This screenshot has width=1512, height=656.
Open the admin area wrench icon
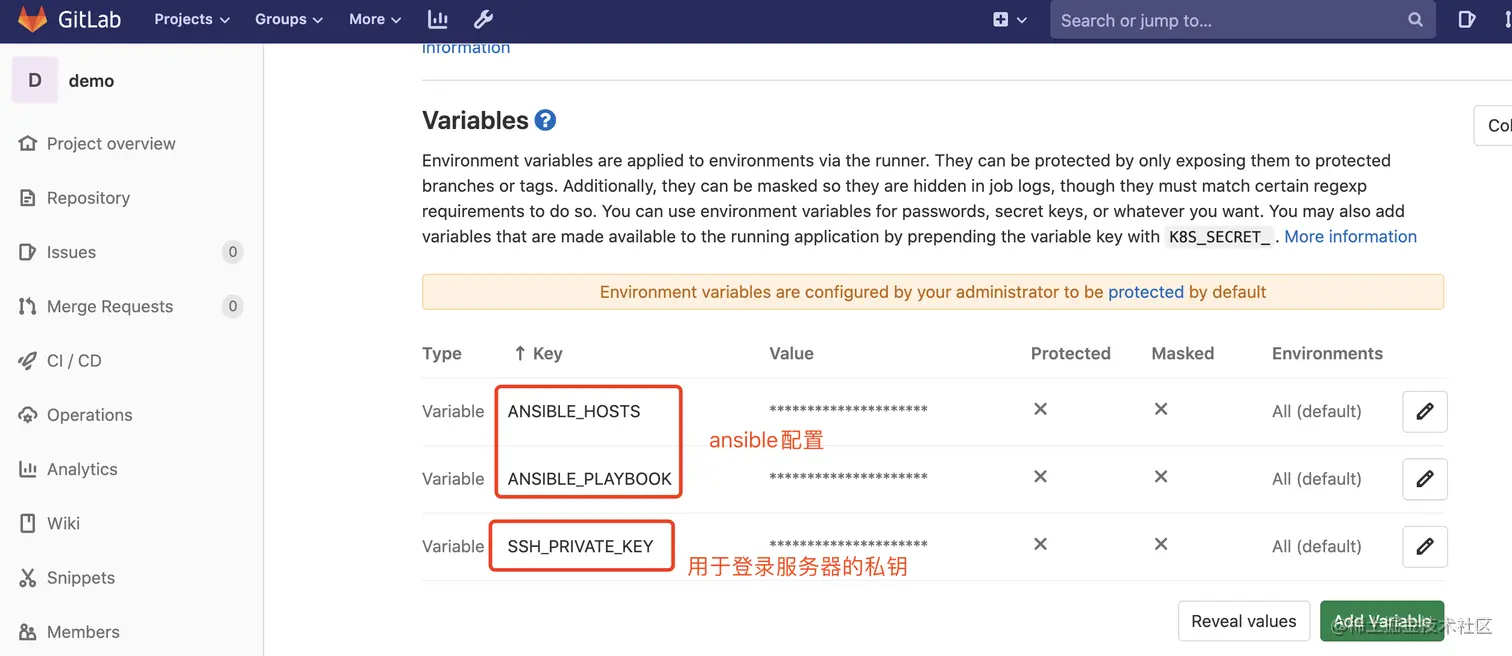(x=482, y=19)
